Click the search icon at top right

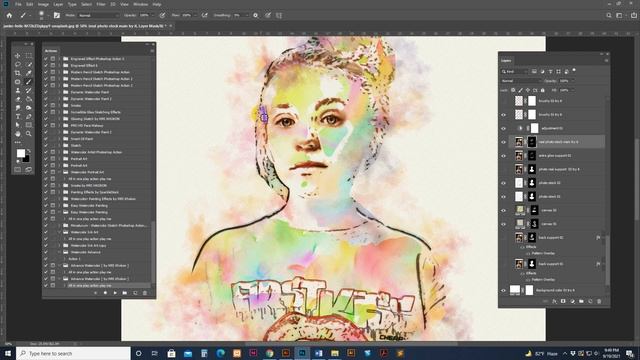(x=609, y=15)
